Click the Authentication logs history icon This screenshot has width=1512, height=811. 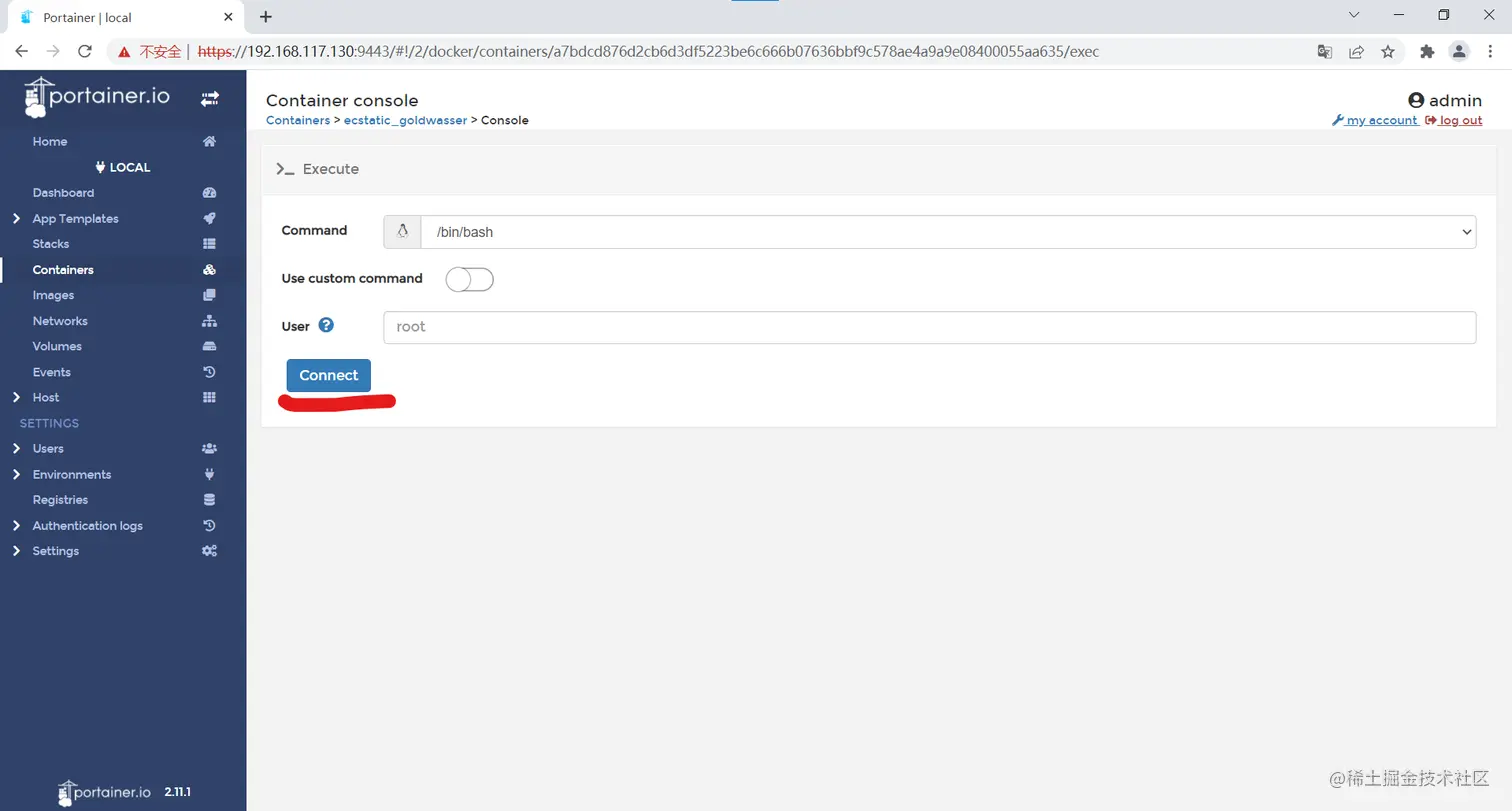click(209, 526)
